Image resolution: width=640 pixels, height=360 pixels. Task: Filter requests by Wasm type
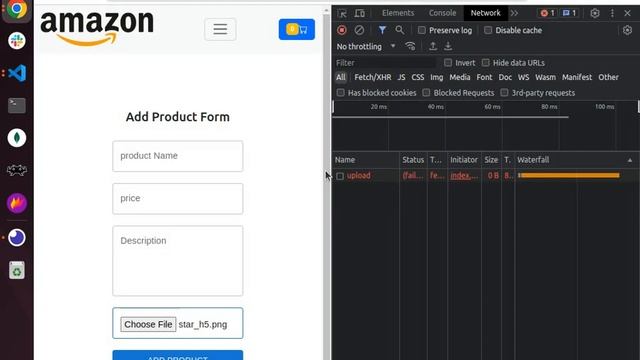545,77
